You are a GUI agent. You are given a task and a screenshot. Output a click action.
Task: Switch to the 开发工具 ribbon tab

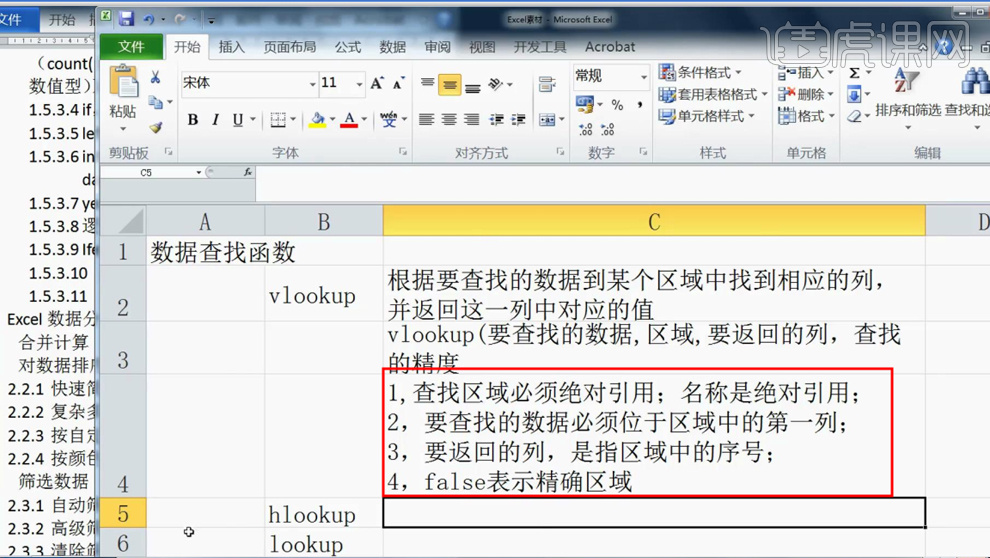540,47
